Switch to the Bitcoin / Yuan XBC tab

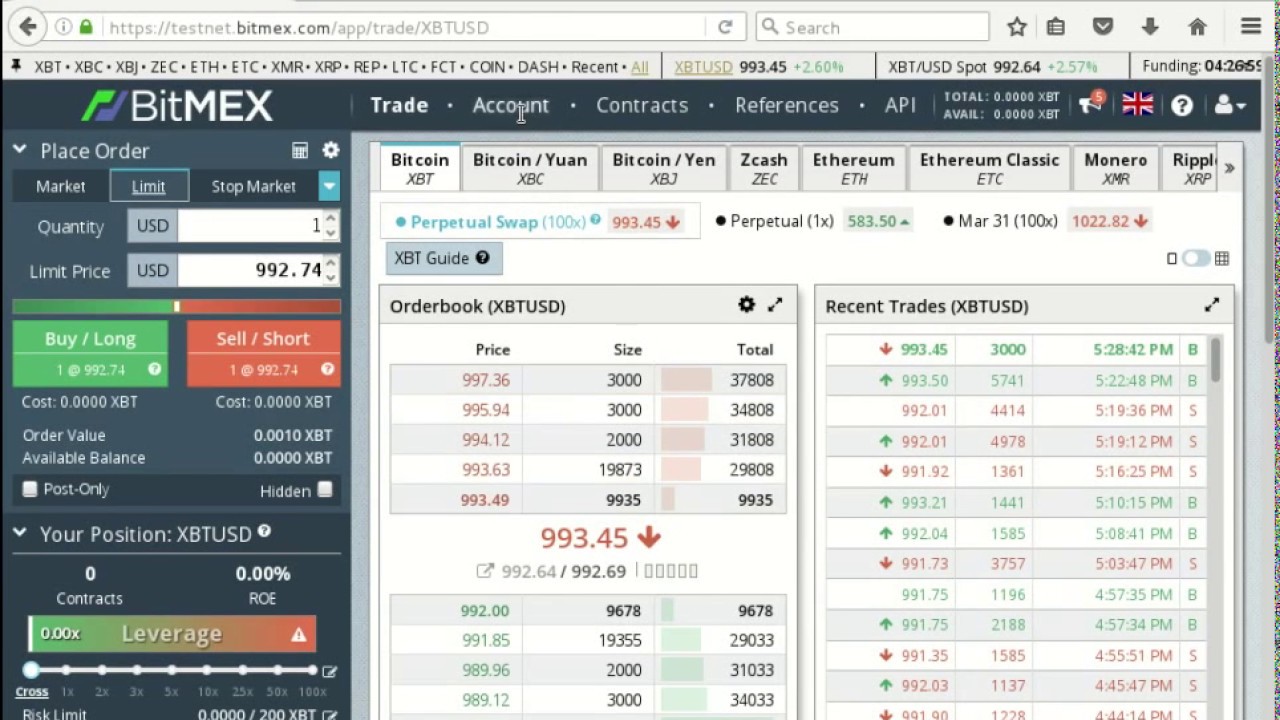pos(530,168)
